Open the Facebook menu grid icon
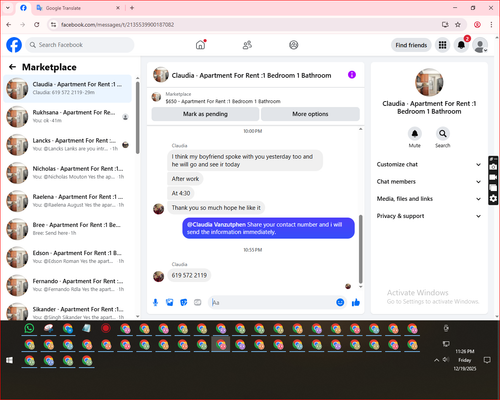The width and height of the screenshot is (500, 400). (x=442, y=45)
